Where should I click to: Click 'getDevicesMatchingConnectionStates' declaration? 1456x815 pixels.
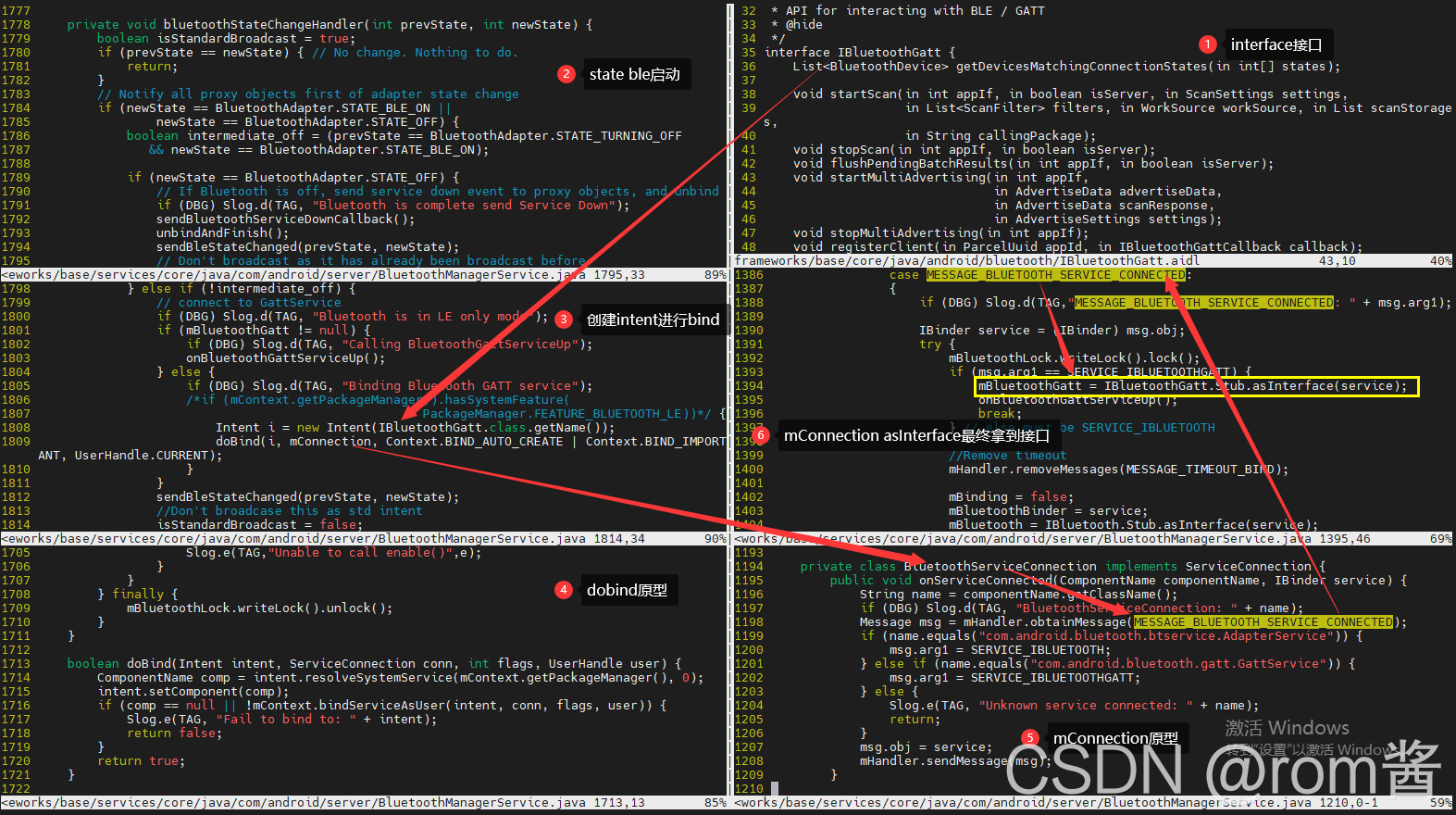(x=1066, y=67)
